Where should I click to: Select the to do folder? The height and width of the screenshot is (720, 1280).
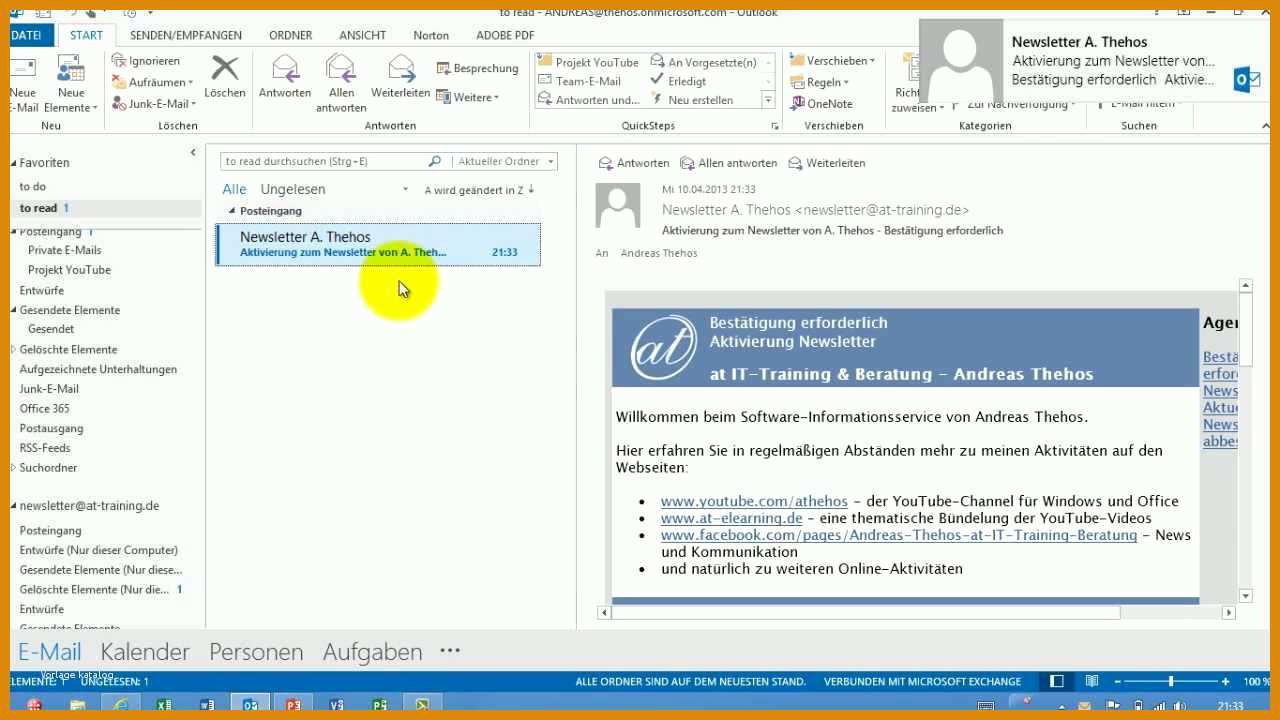coord(33,186)
